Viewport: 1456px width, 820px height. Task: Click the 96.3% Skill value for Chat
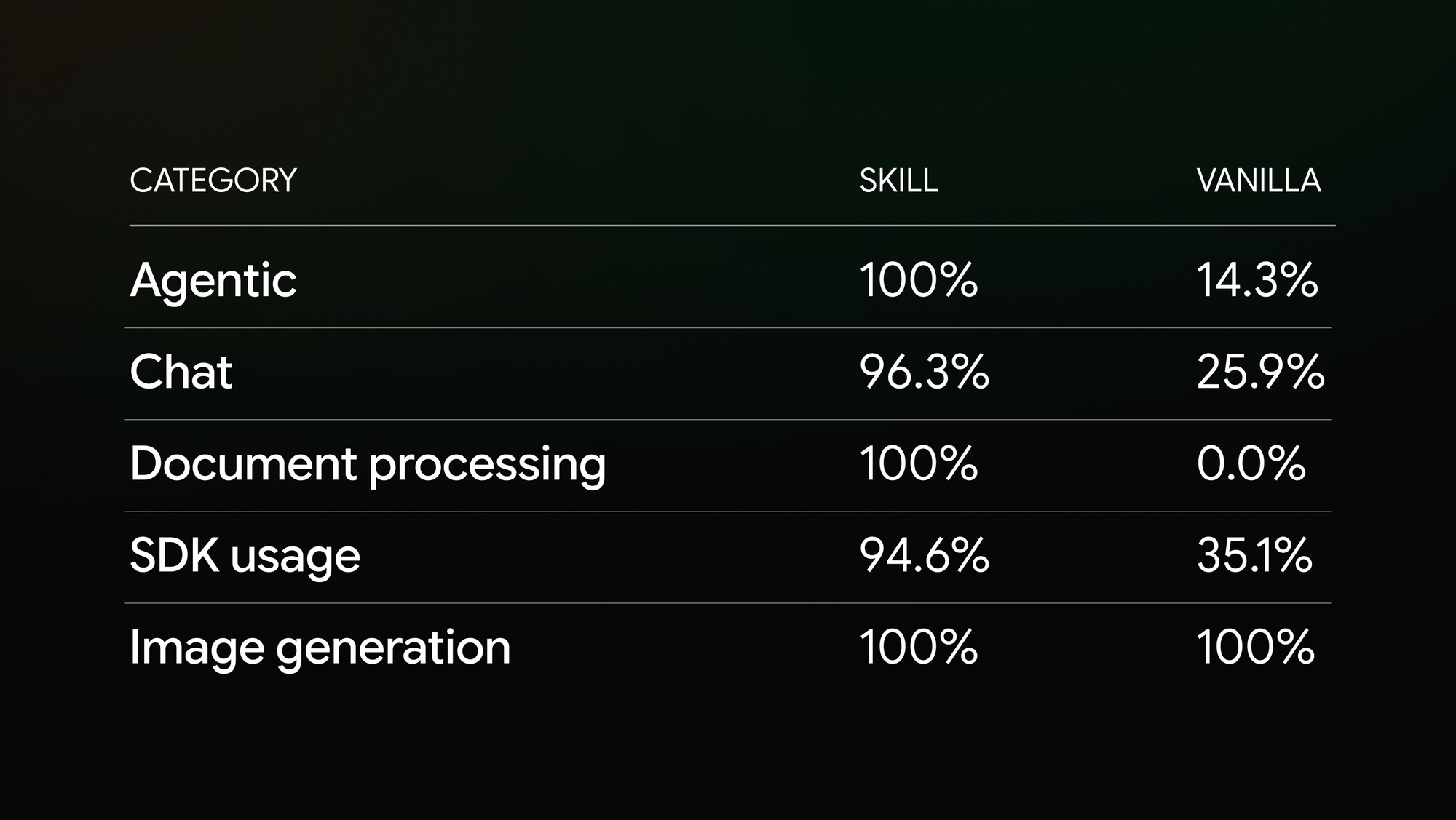point(925,372)
